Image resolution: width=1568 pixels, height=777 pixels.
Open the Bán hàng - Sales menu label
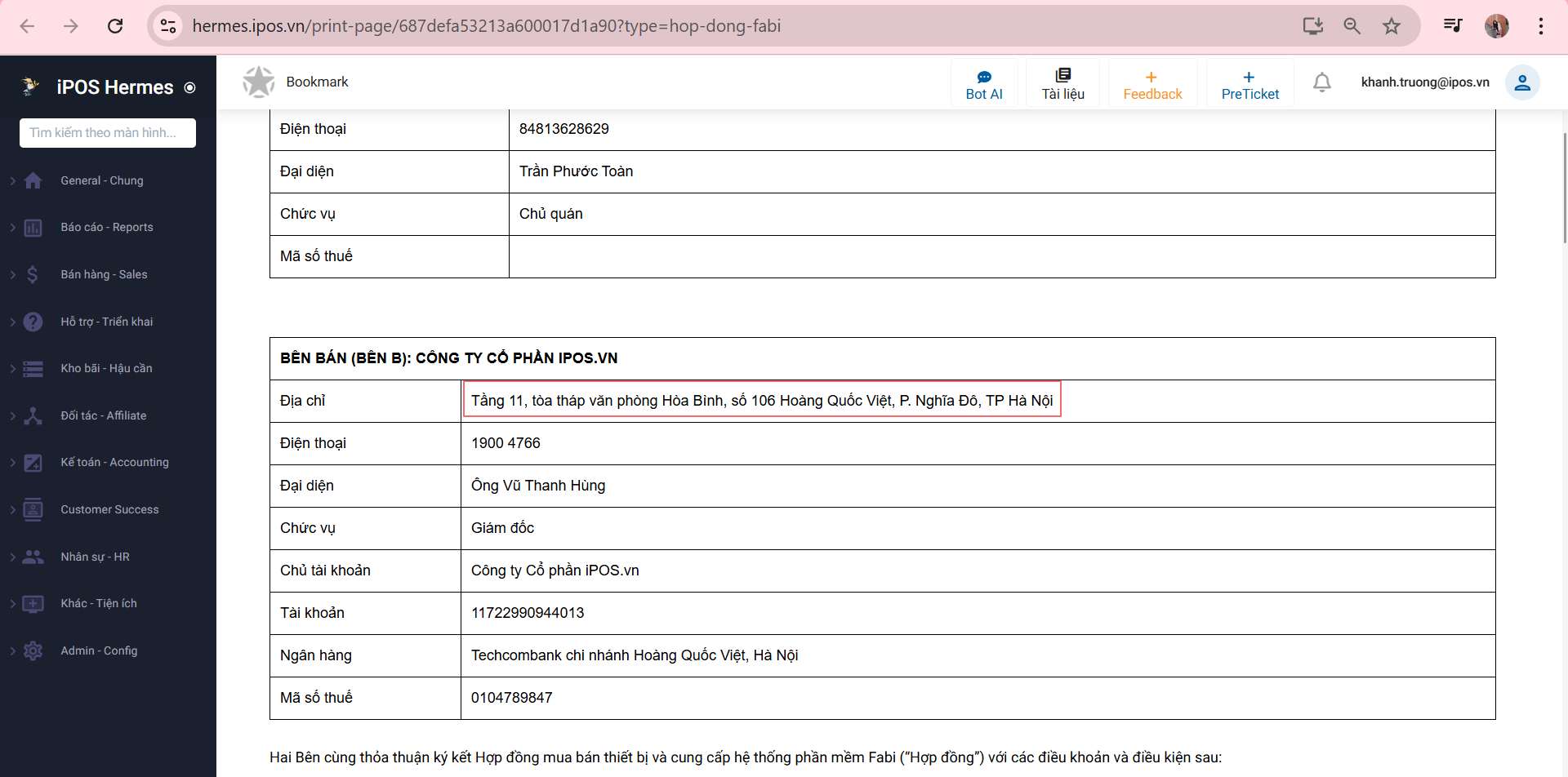pos(104,274)
